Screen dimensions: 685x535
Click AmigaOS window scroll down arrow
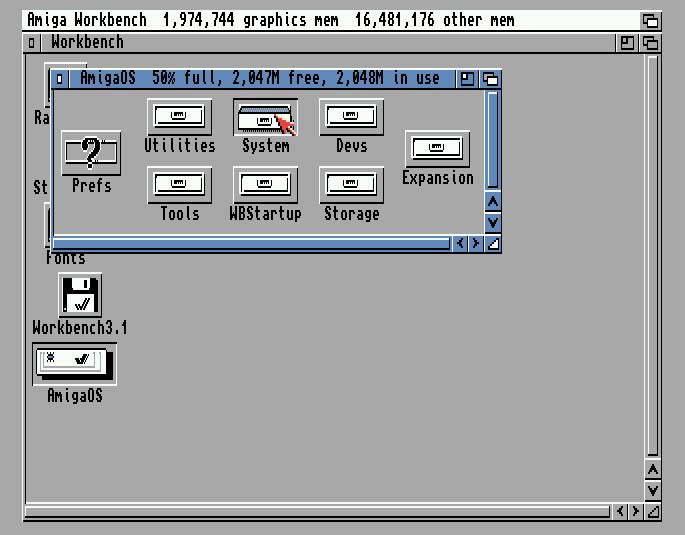click(492, 222)
